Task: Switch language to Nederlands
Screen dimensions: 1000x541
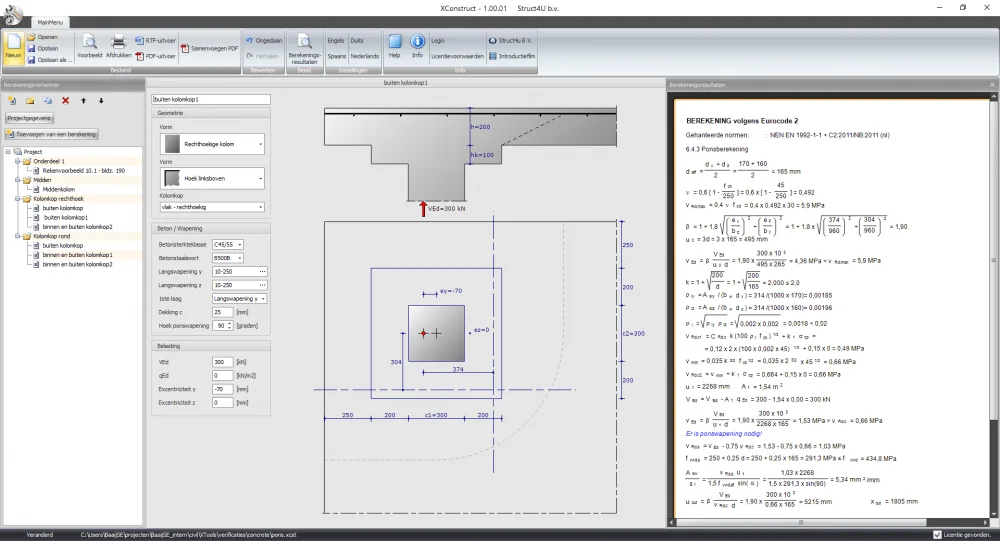Action: click(x=365, y=56)
